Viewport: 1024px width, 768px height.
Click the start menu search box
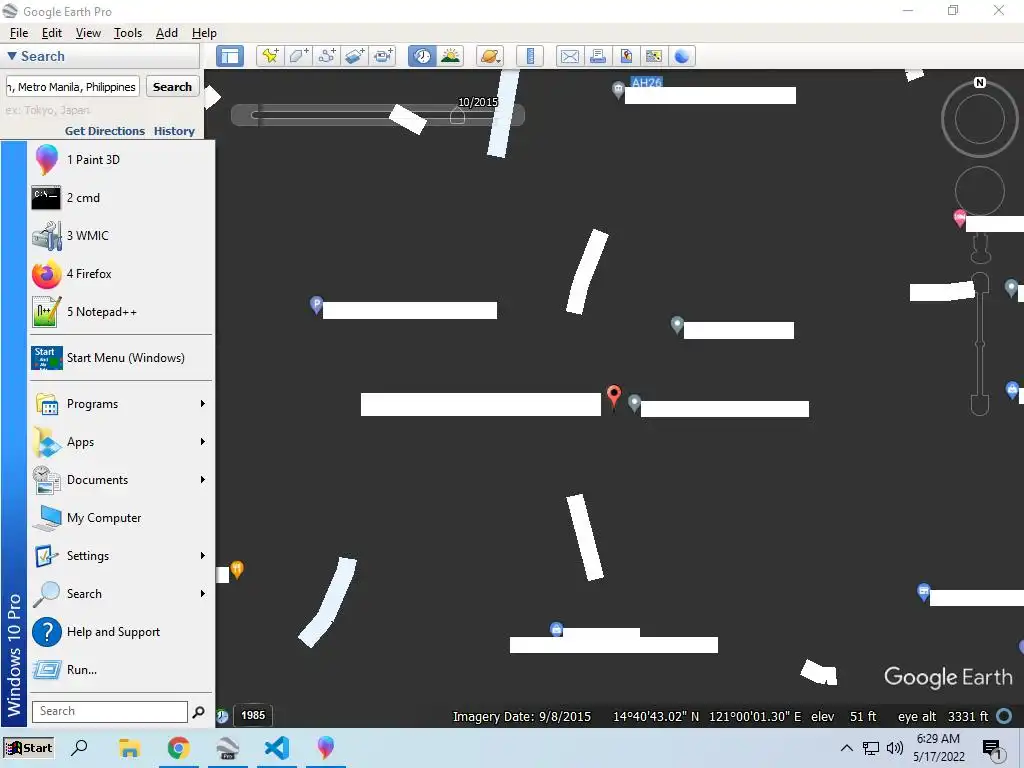(110, 711)
